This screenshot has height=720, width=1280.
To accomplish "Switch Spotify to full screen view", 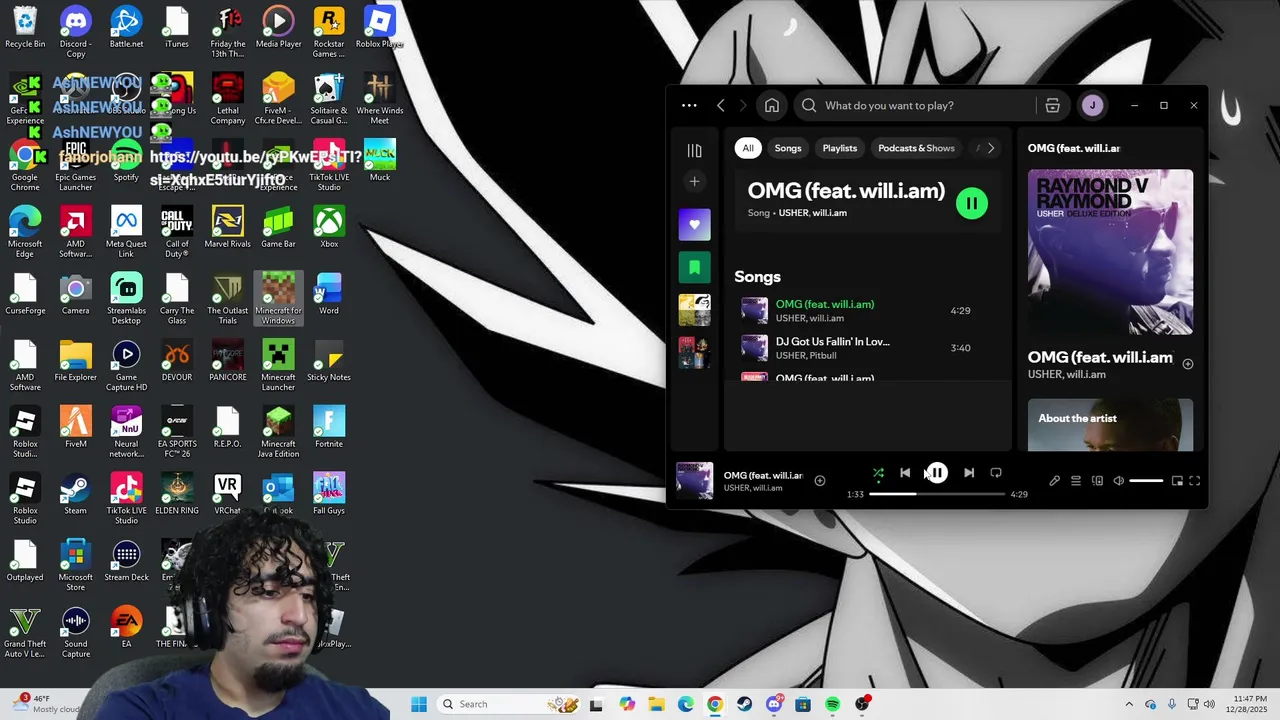I will (1195, 481).
